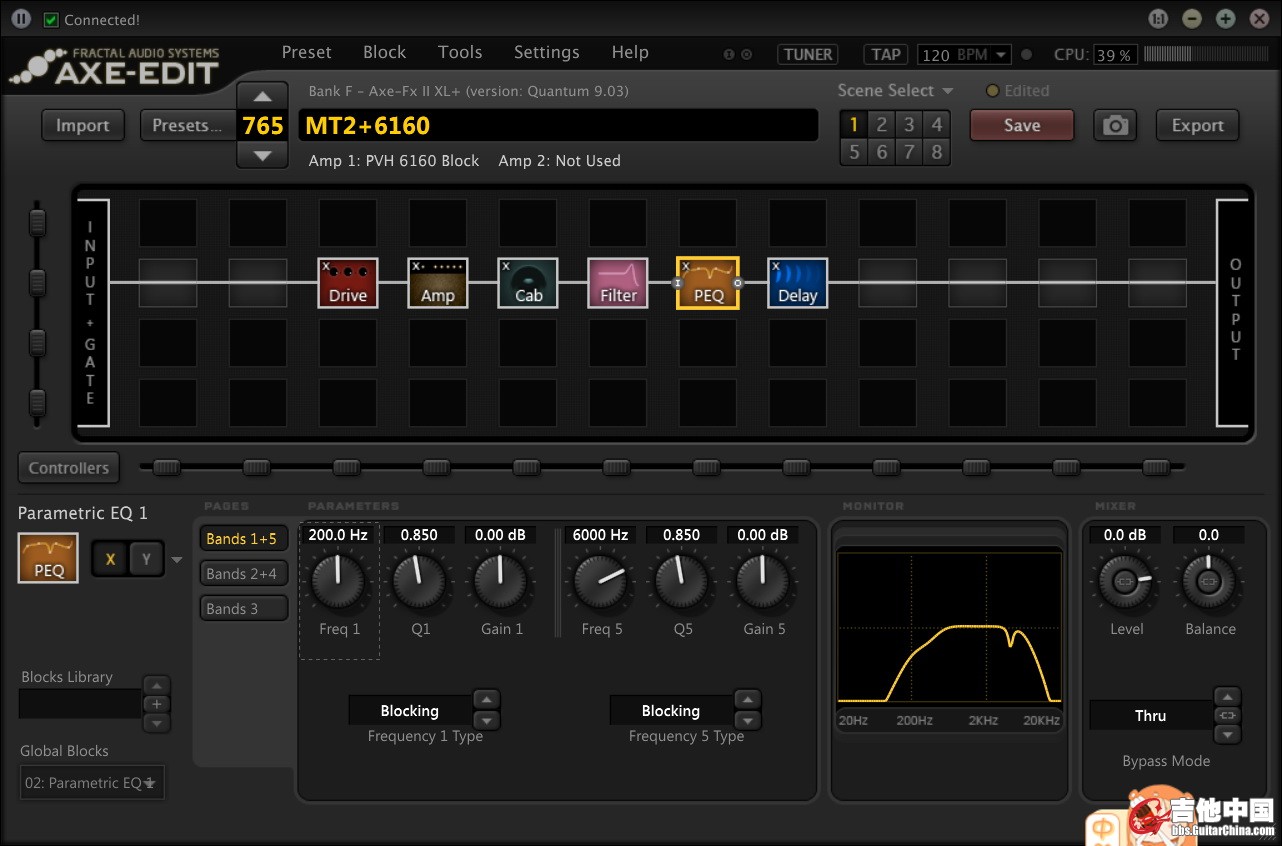Step Bypass Mode up arrow
The height and width of the screenshot is (846, 1282).
point(1228,696)
